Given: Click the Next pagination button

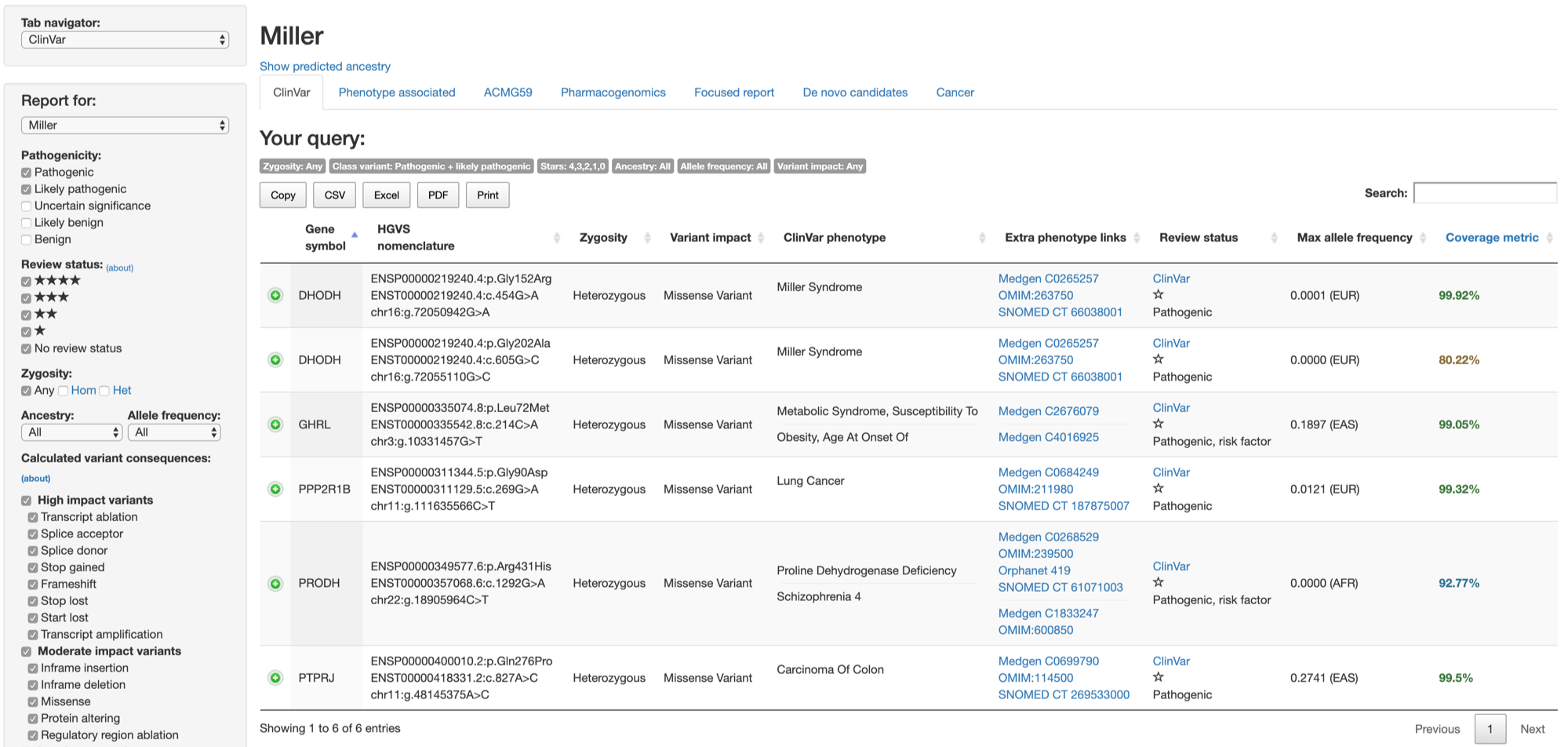Looking at the screenshot, I should click(1532, 729).
